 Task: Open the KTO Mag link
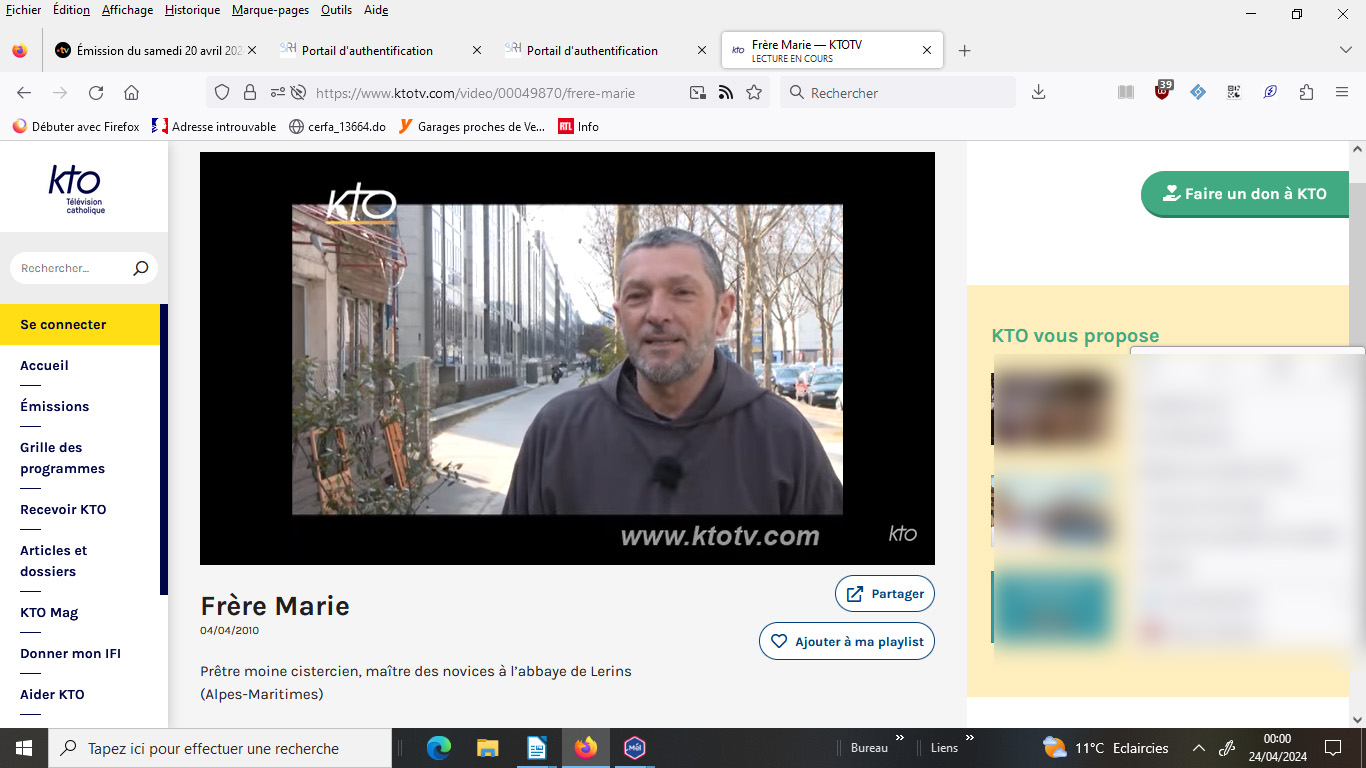(49, 612)
